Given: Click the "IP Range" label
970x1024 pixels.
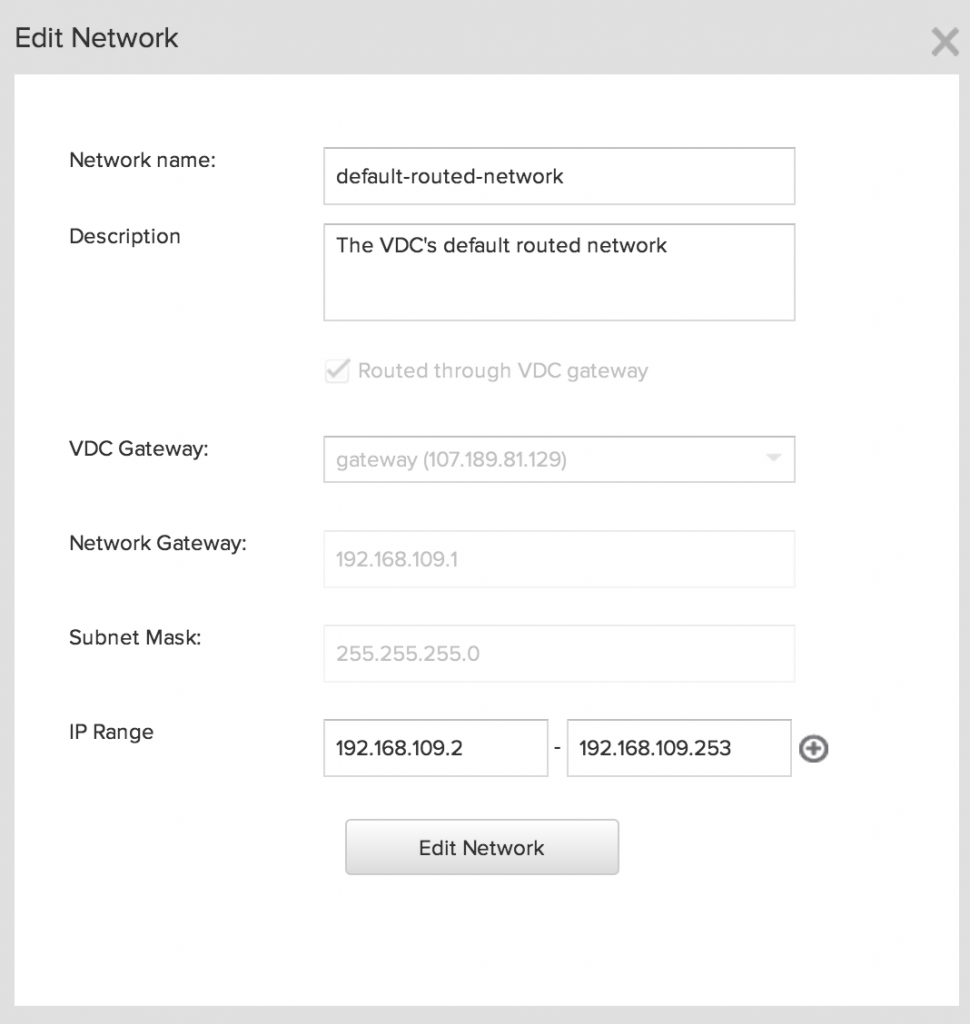Looking at the screenshot, I should point(111,732).
